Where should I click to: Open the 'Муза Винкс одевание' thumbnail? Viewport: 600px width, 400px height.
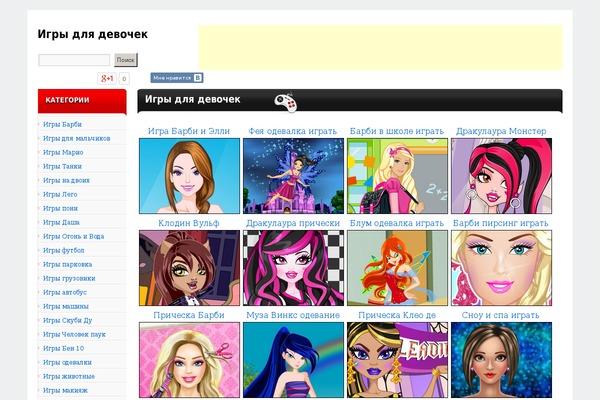pos(293,360)
